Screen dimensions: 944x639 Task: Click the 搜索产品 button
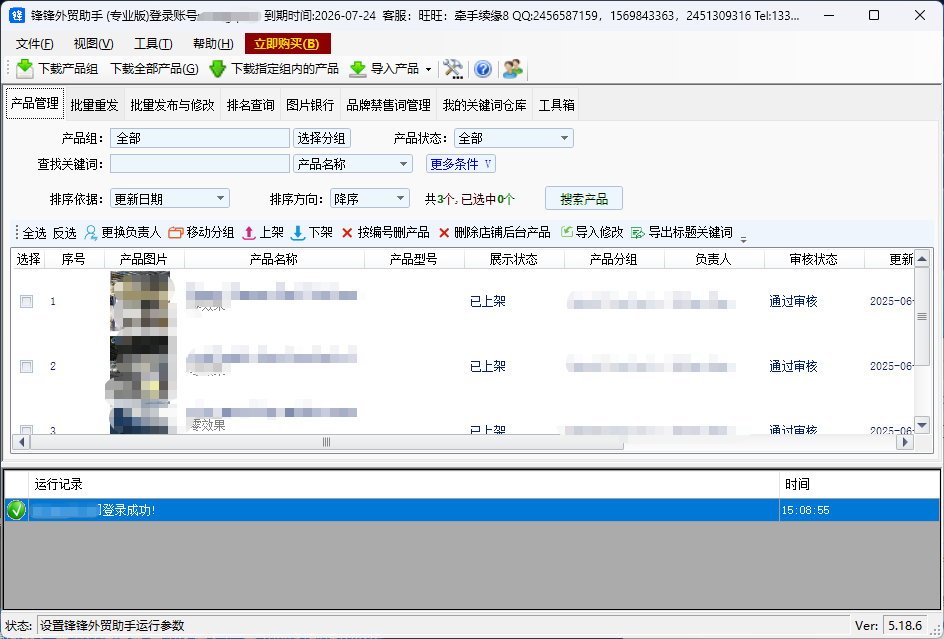583,198
